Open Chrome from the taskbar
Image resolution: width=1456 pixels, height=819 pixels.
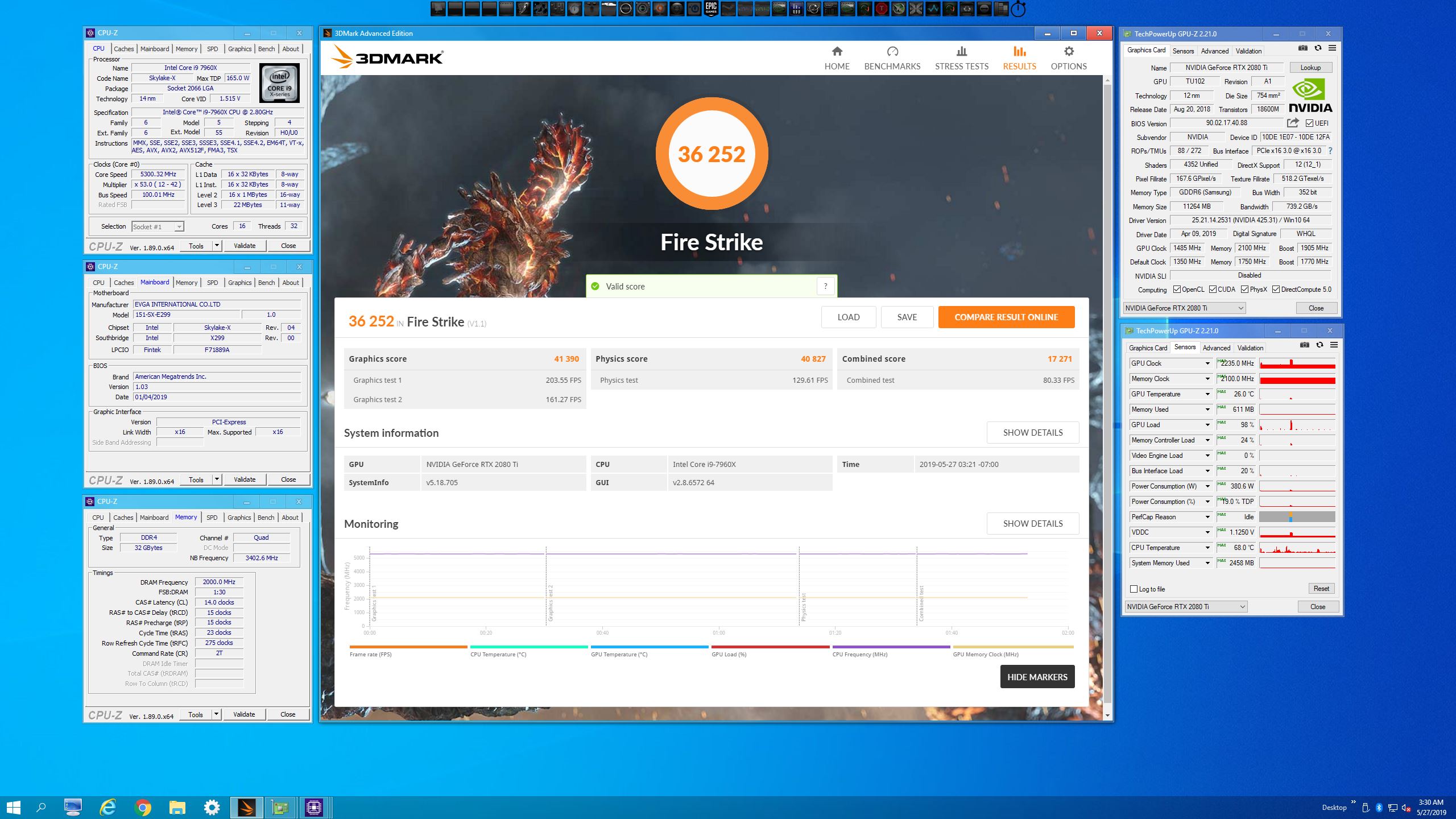143,807
